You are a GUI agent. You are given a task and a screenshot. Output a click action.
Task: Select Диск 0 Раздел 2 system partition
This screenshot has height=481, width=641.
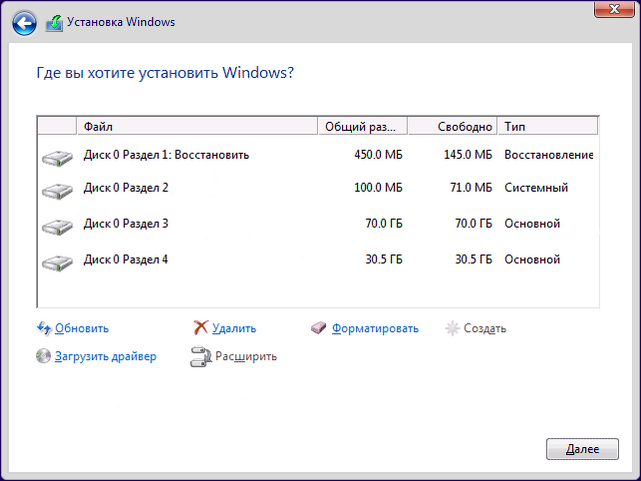[126, 188]
